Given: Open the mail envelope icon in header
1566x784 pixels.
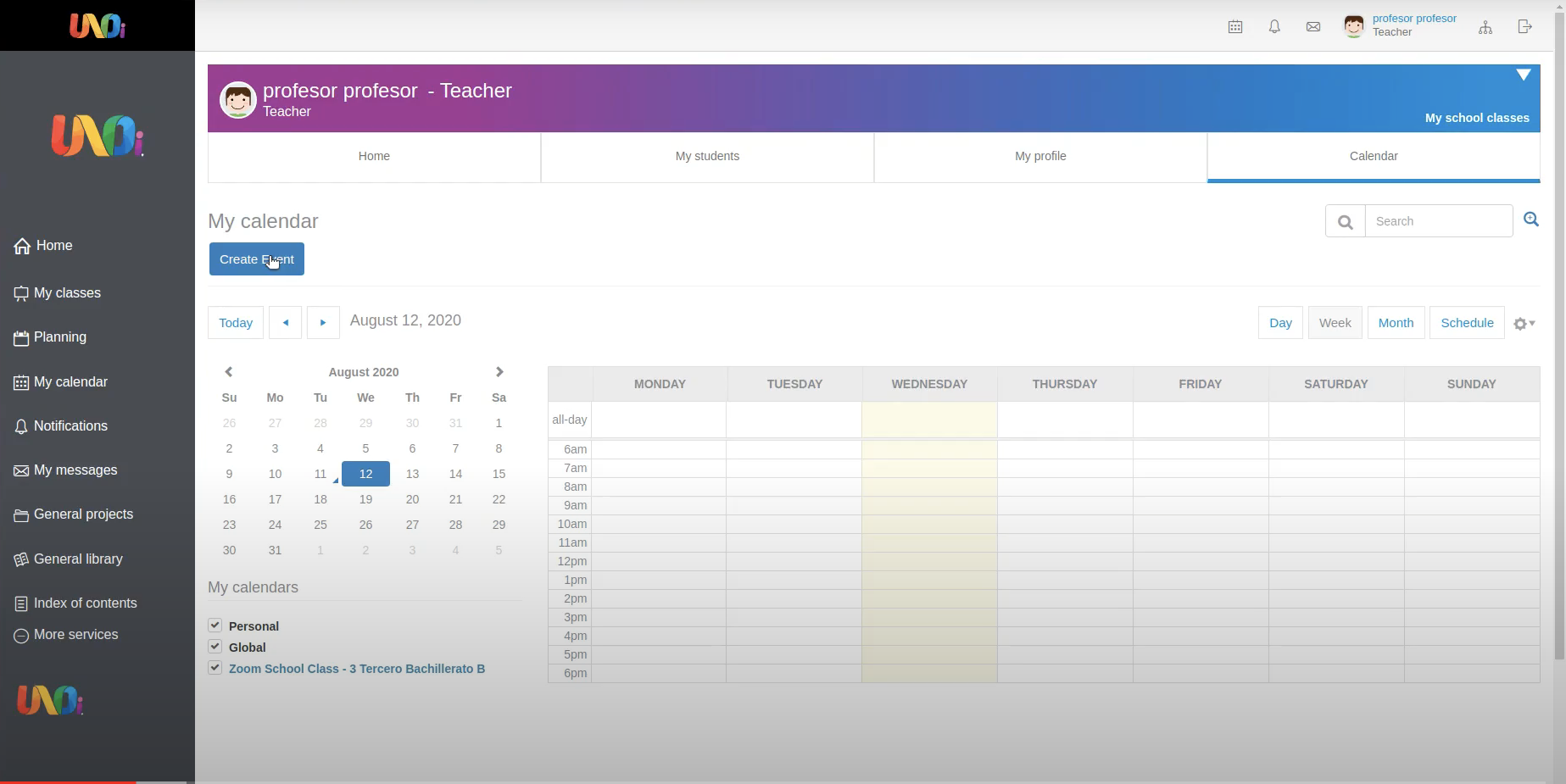Looking at the screenshot, I should pos(1313,27).
